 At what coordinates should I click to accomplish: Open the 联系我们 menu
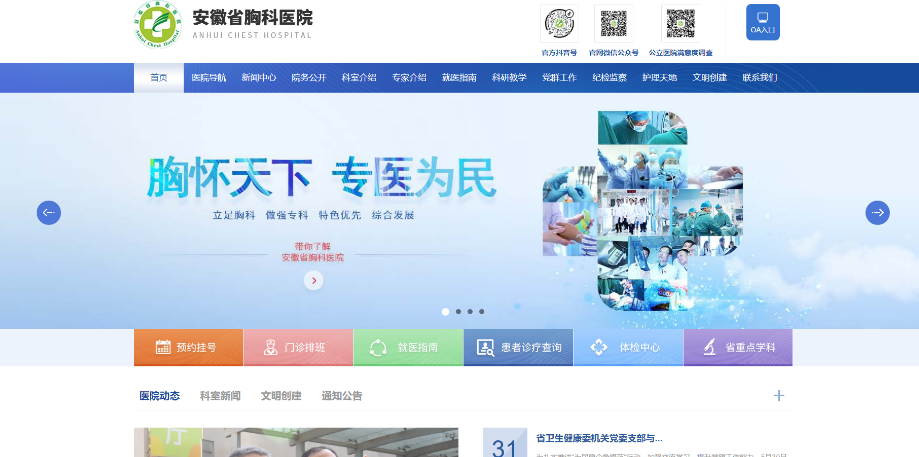click(760, 77)
